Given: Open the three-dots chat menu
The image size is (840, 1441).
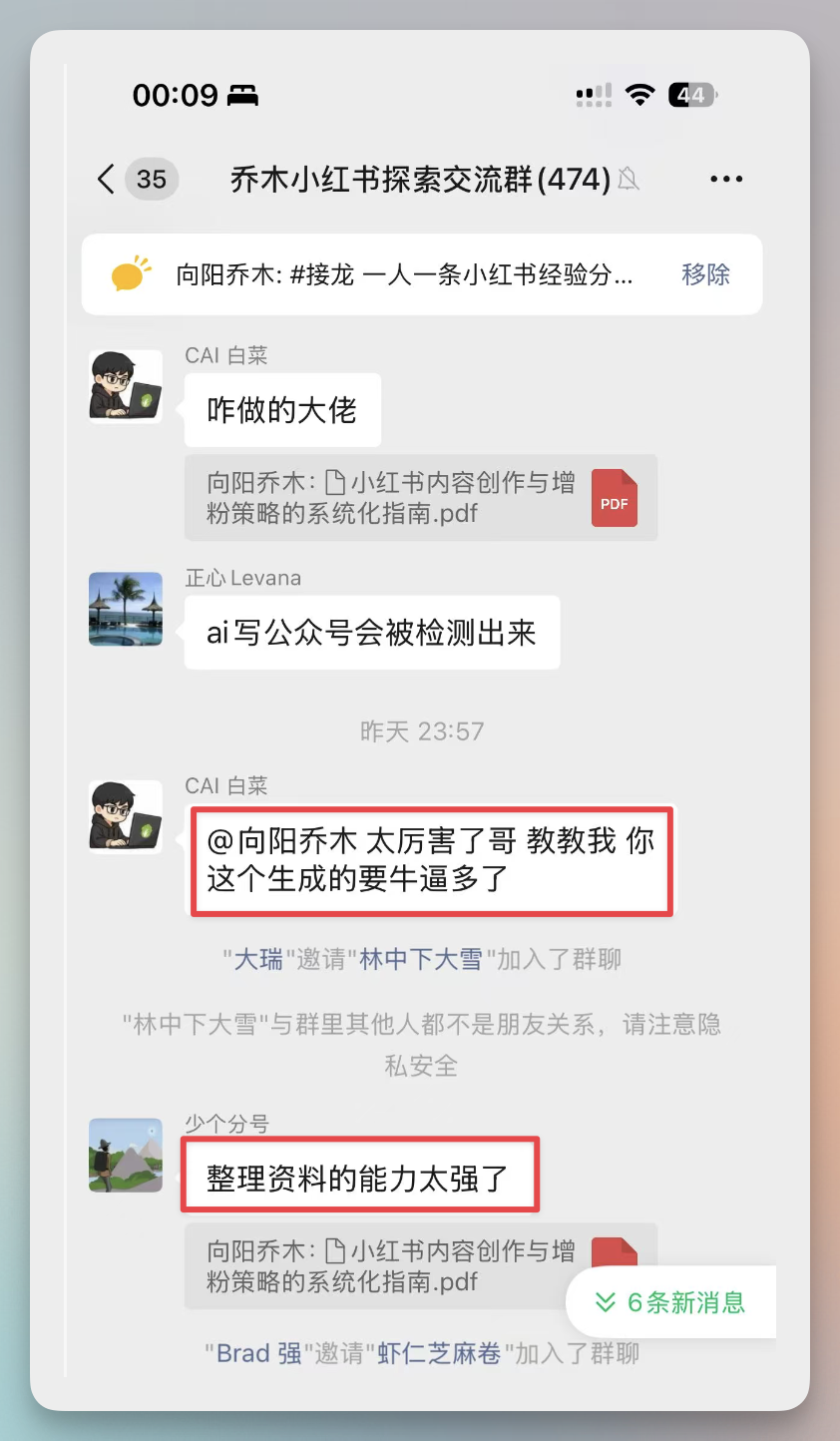Looking at the screenshot, I should tap(726, 180).
